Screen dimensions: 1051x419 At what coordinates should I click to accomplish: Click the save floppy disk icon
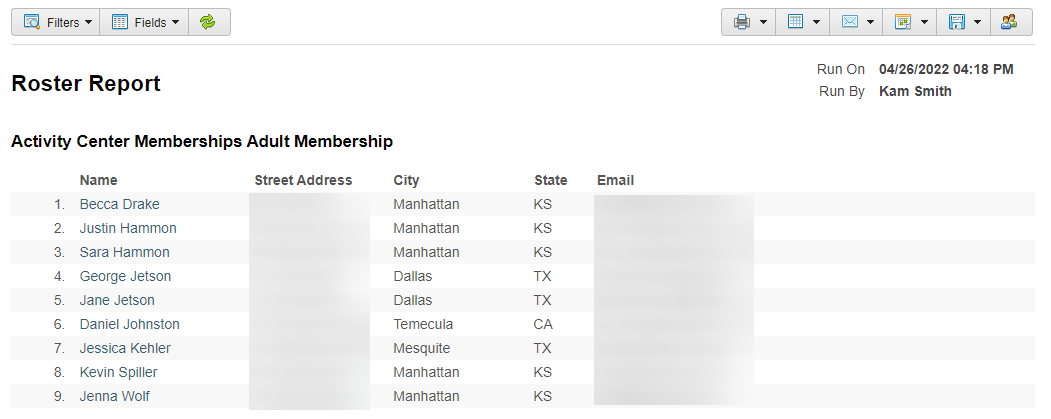tap(956, 22)
